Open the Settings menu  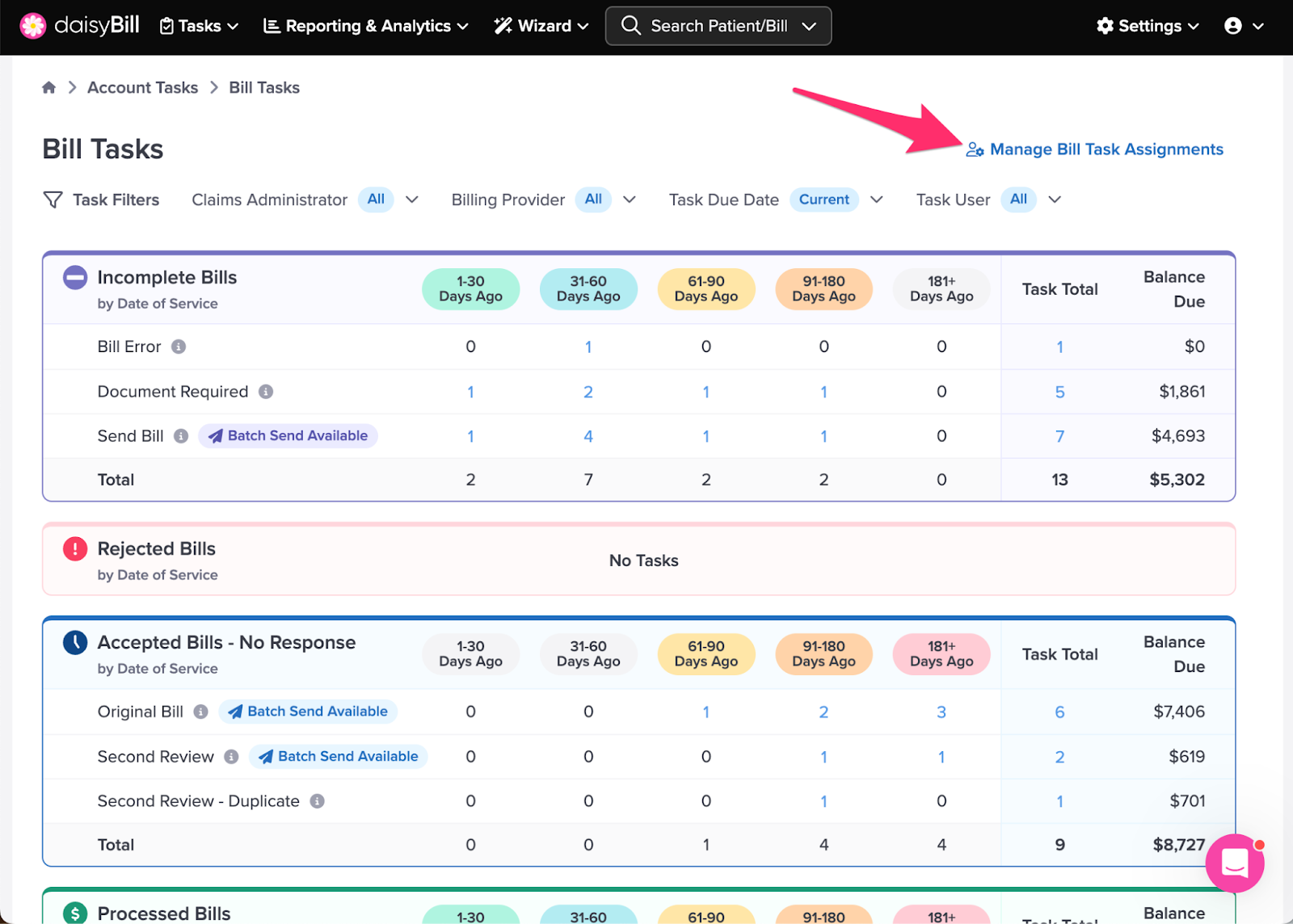pos(1148,26)
